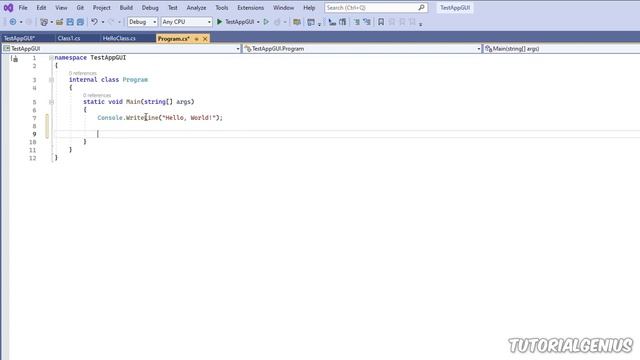Image resolution: width=640 pixels, height=360 pixels.
Task: Collapse the internal class Program block
Action: [51, 80]
